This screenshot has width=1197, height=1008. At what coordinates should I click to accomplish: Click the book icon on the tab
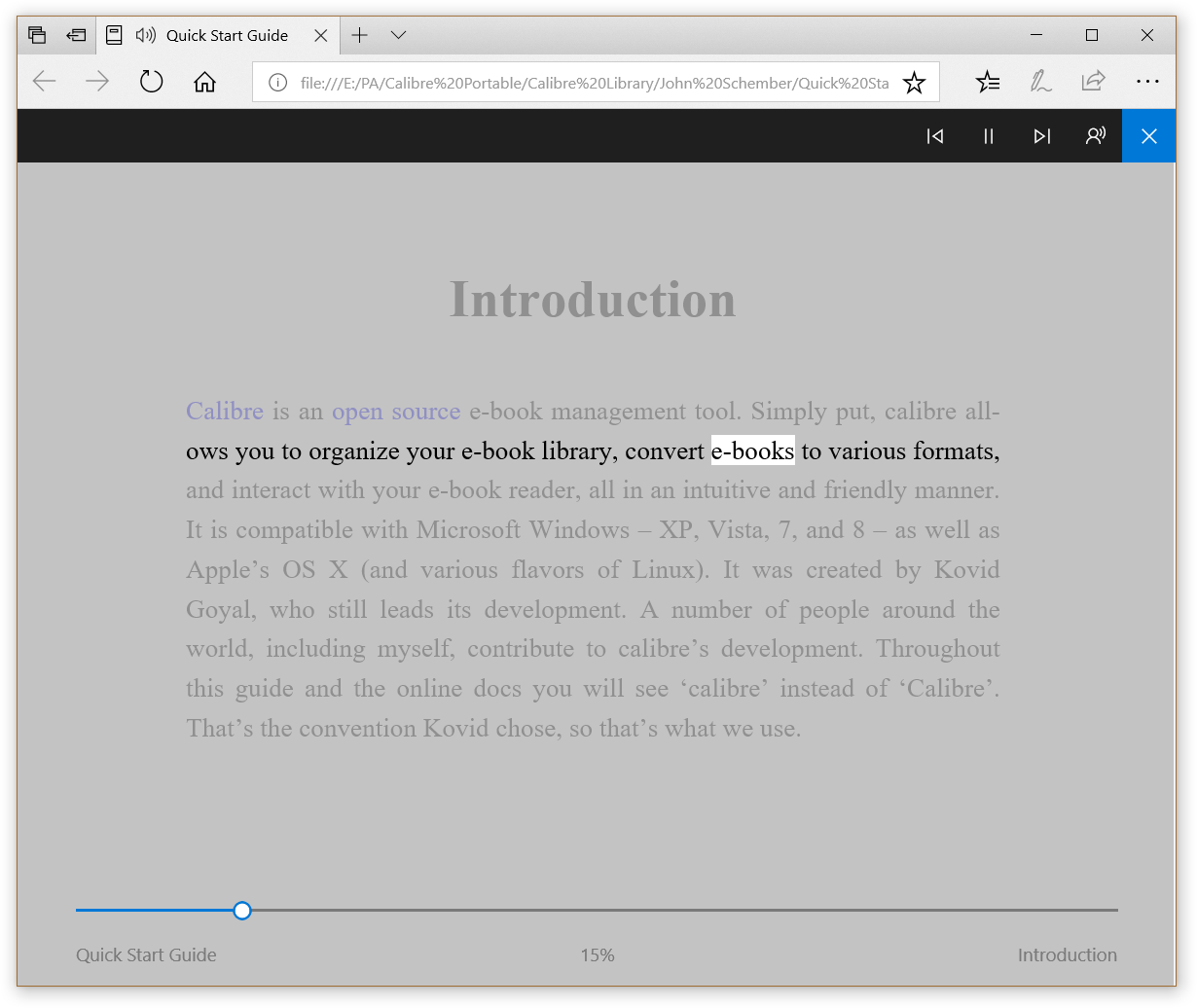[x=114, y=35]
